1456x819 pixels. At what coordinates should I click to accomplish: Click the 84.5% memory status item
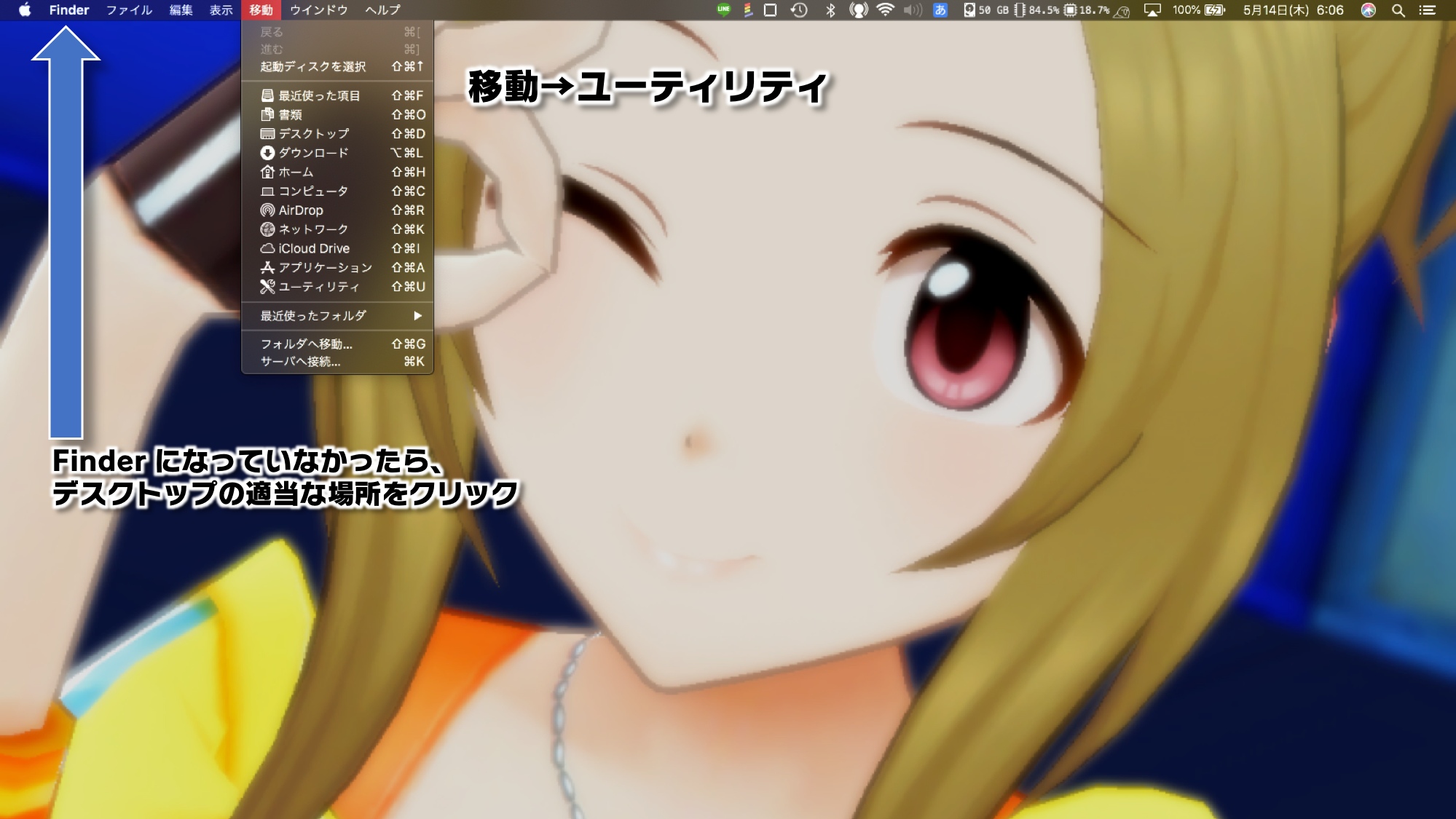[1036, 10]
